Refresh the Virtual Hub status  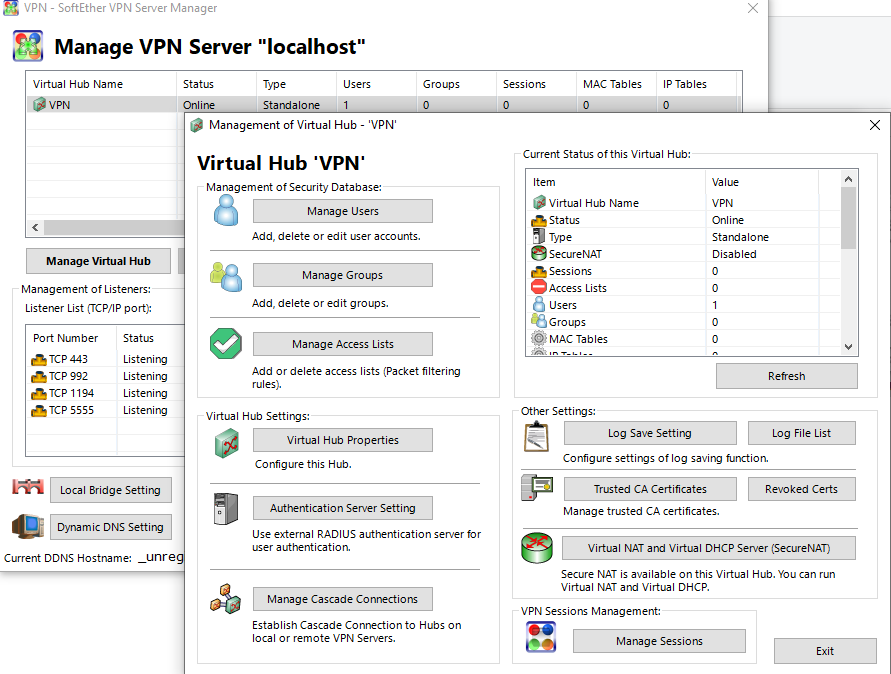pyautogui.click(x=786, y=376)
